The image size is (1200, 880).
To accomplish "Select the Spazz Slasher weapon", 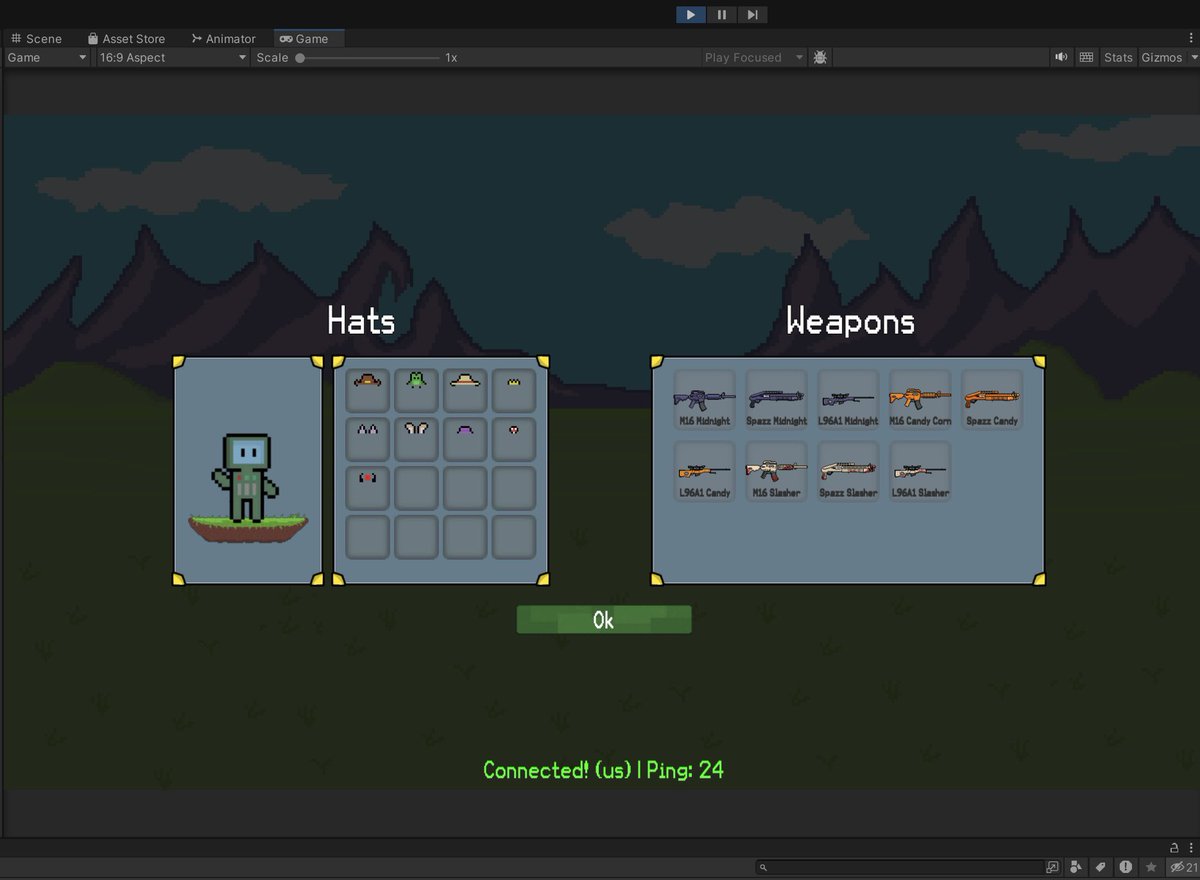I will 848,472.
